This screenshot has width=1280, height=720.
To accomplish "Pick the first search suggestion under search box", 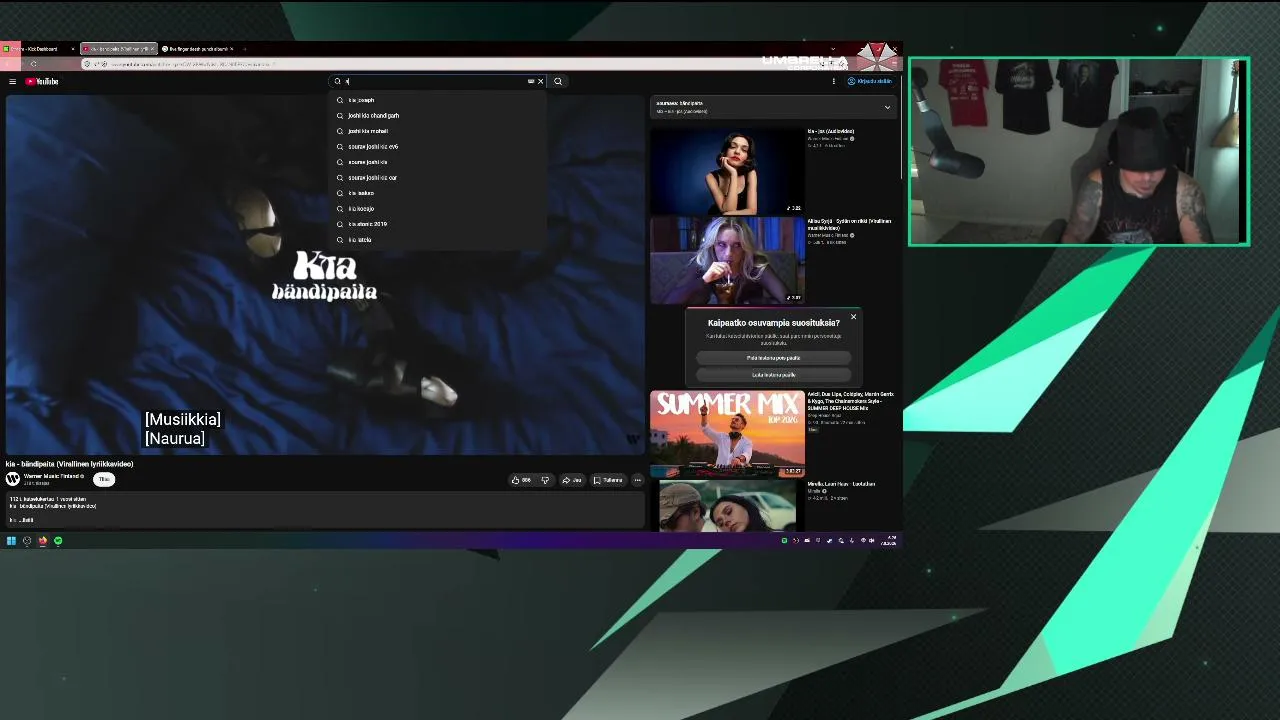I will click(x=438, y=100).
